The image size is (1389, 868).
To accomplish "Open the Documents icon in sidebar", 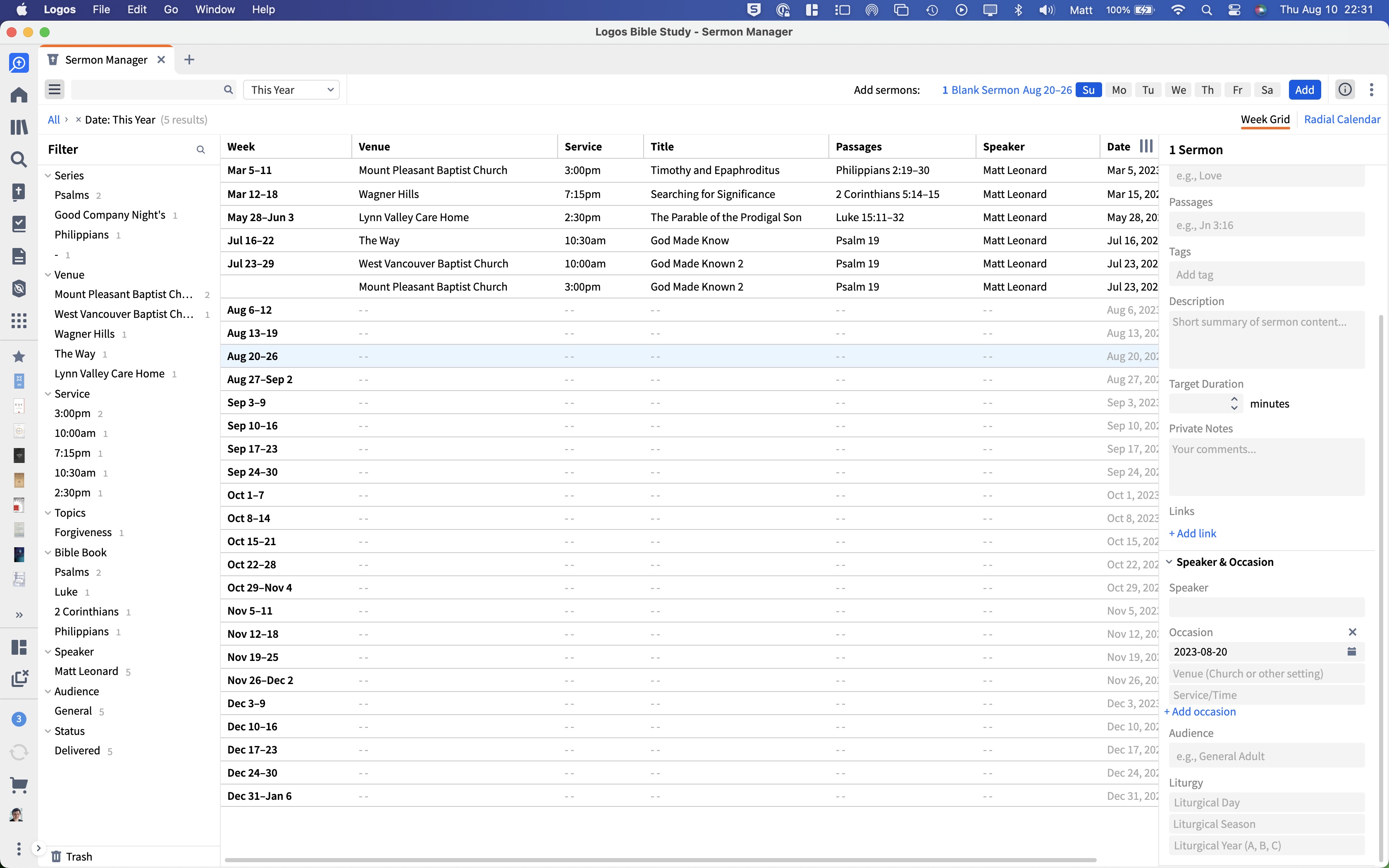I will point(19,256).
